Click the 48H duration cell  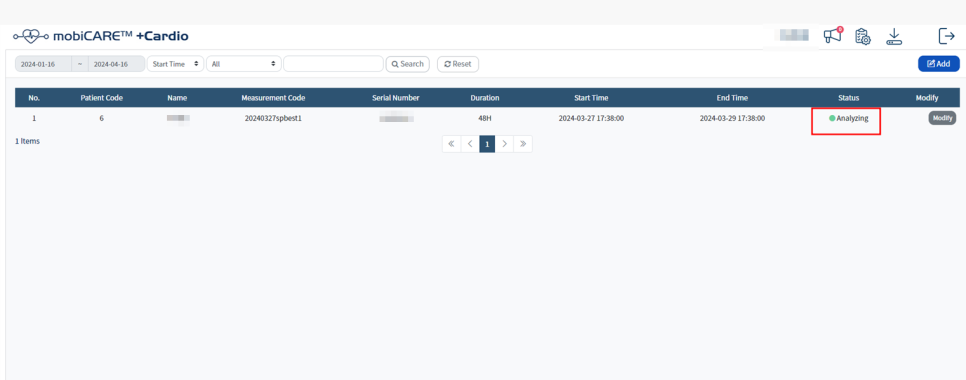click(x=485, y=118)
